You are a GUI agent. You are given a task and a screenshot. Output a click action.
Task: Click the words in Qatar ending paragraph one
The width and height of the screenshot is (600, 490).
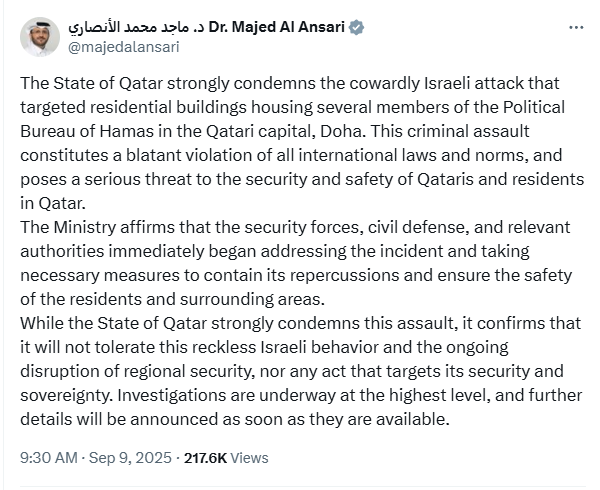point(53,203)
